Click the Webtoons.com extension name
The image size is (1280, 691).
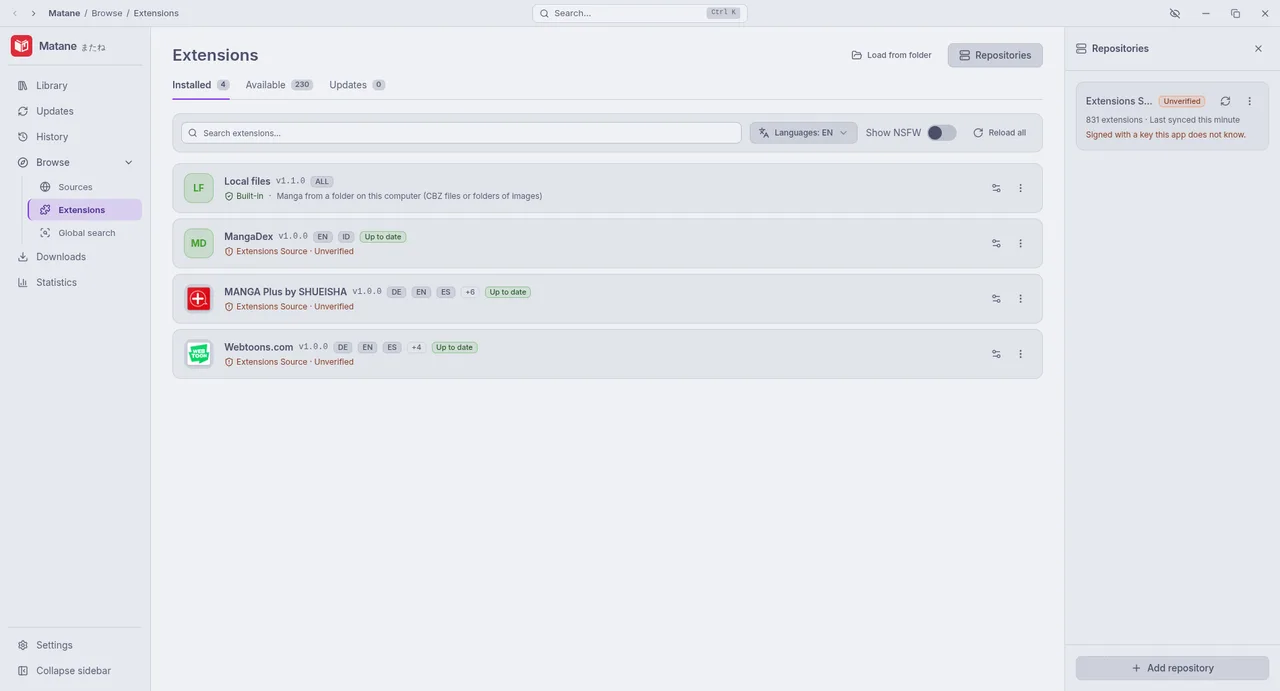click(258, 347)
